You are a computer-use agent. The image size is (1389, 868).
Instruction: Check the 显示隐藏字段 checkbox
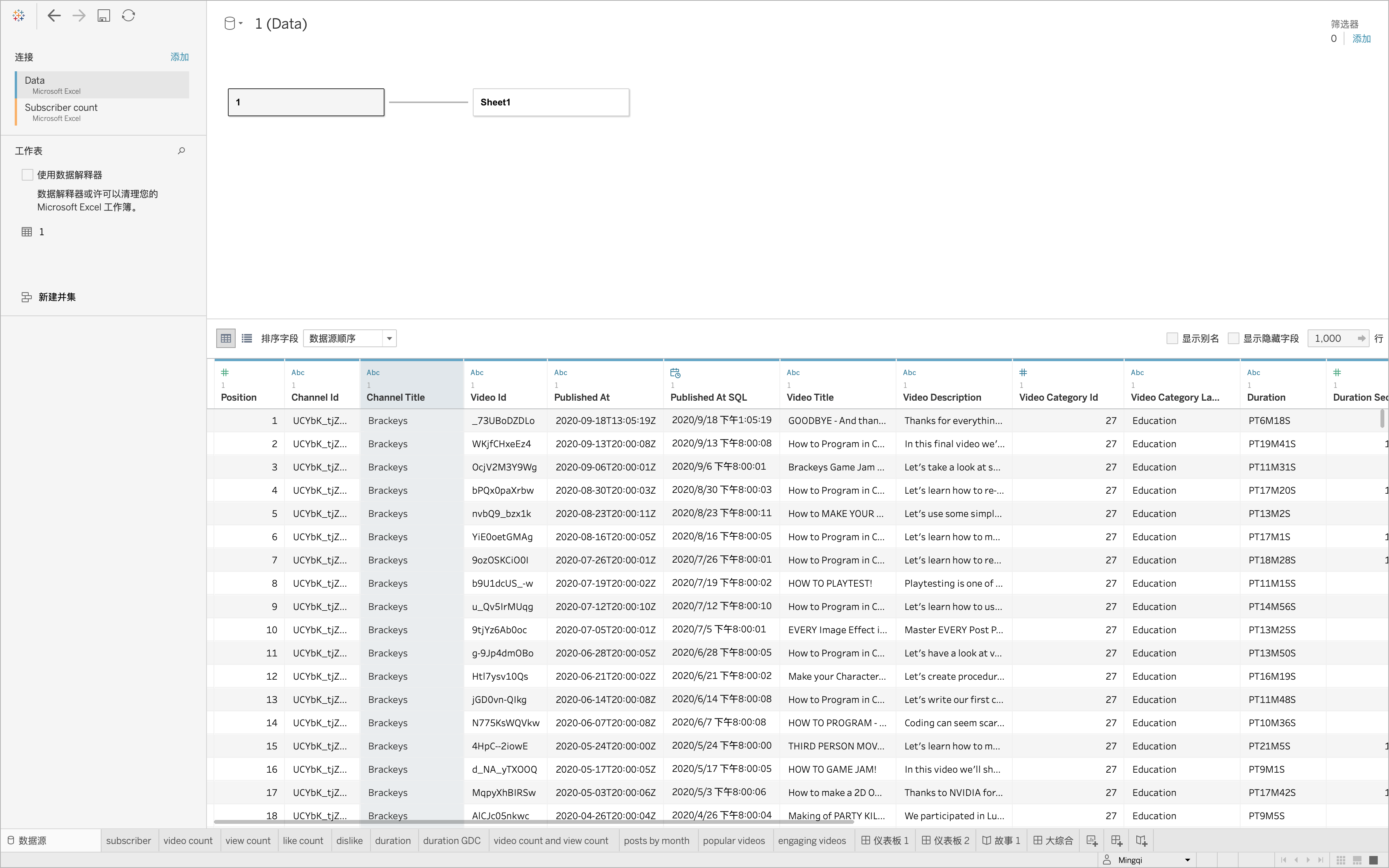point(1233,338)
